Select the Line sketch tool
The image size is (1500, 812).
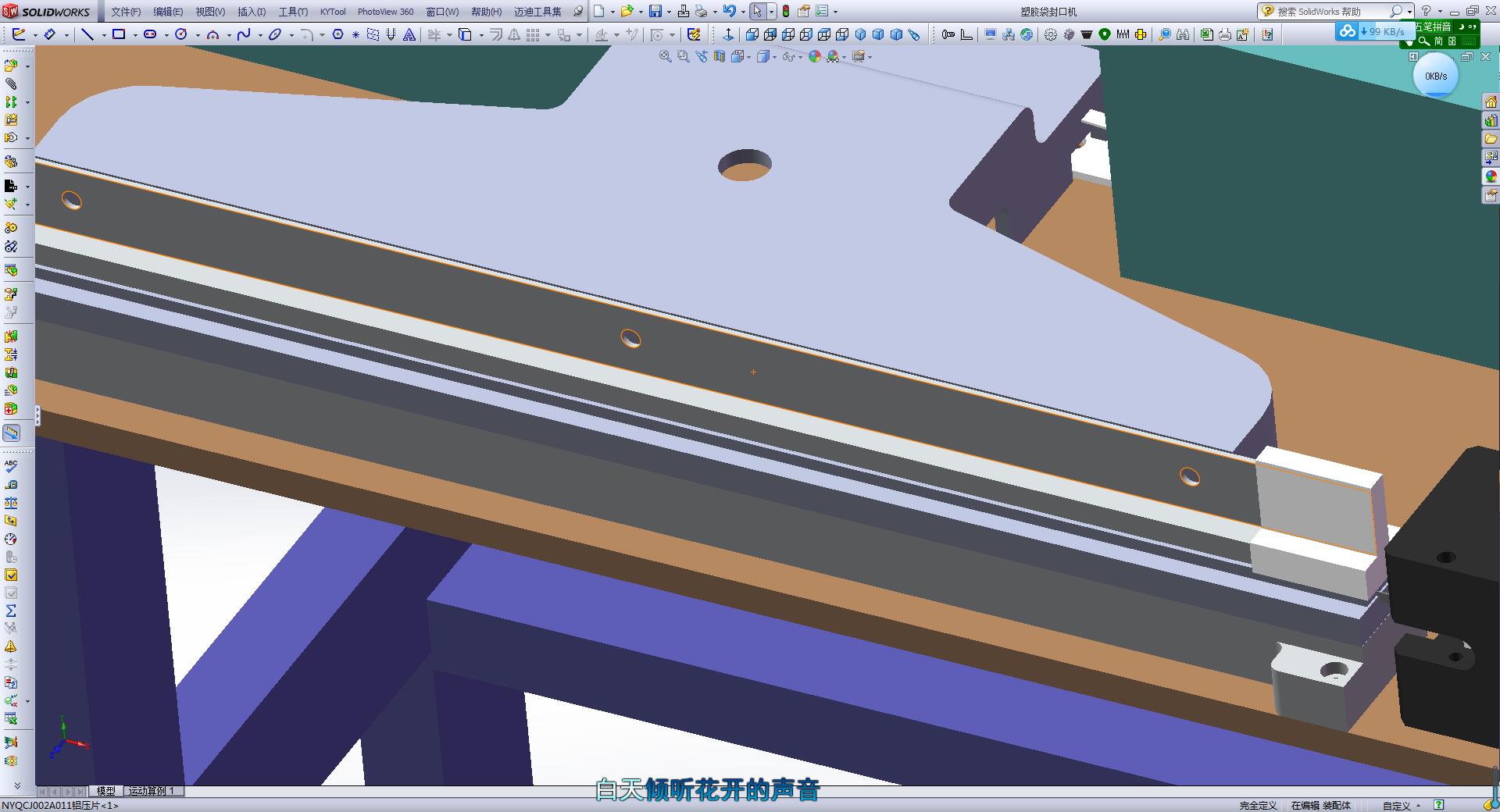(x=87, y=34)
